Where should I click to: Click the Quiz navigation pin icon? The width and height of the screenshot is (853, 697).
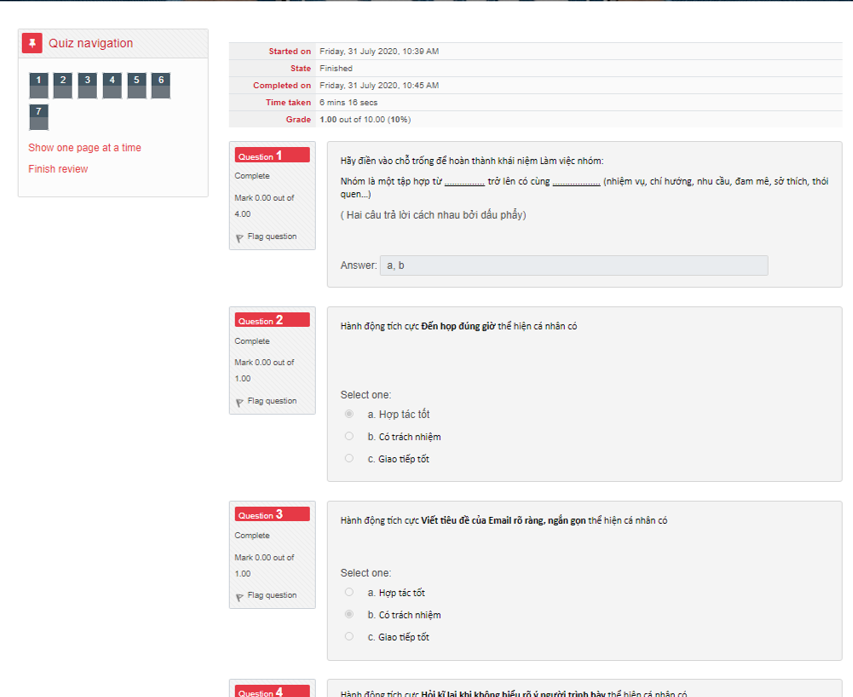[x=32, y=43]
